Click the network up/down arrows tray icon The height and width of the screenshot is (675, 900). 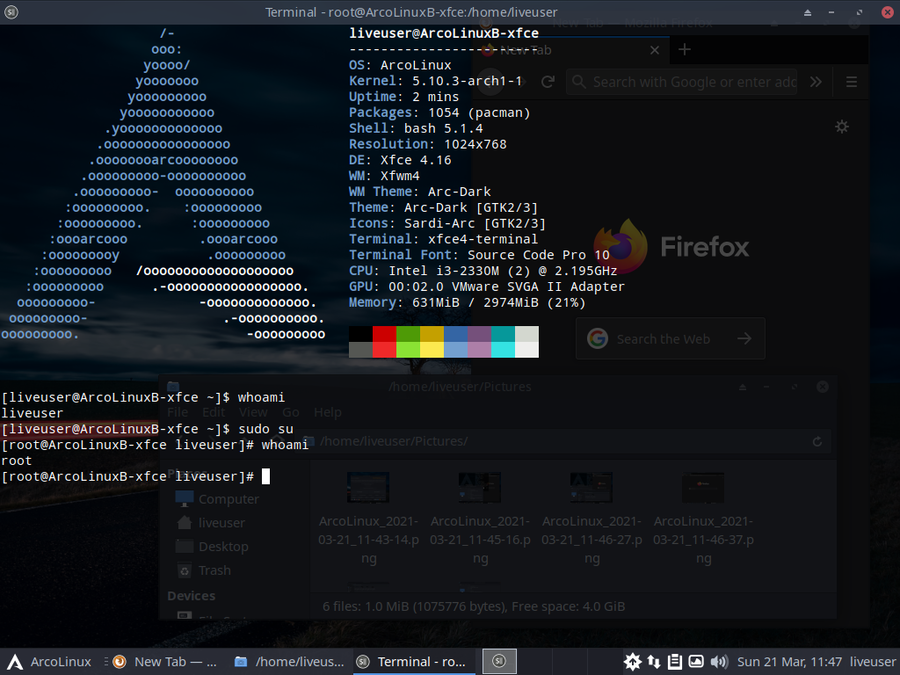(654, 661)
